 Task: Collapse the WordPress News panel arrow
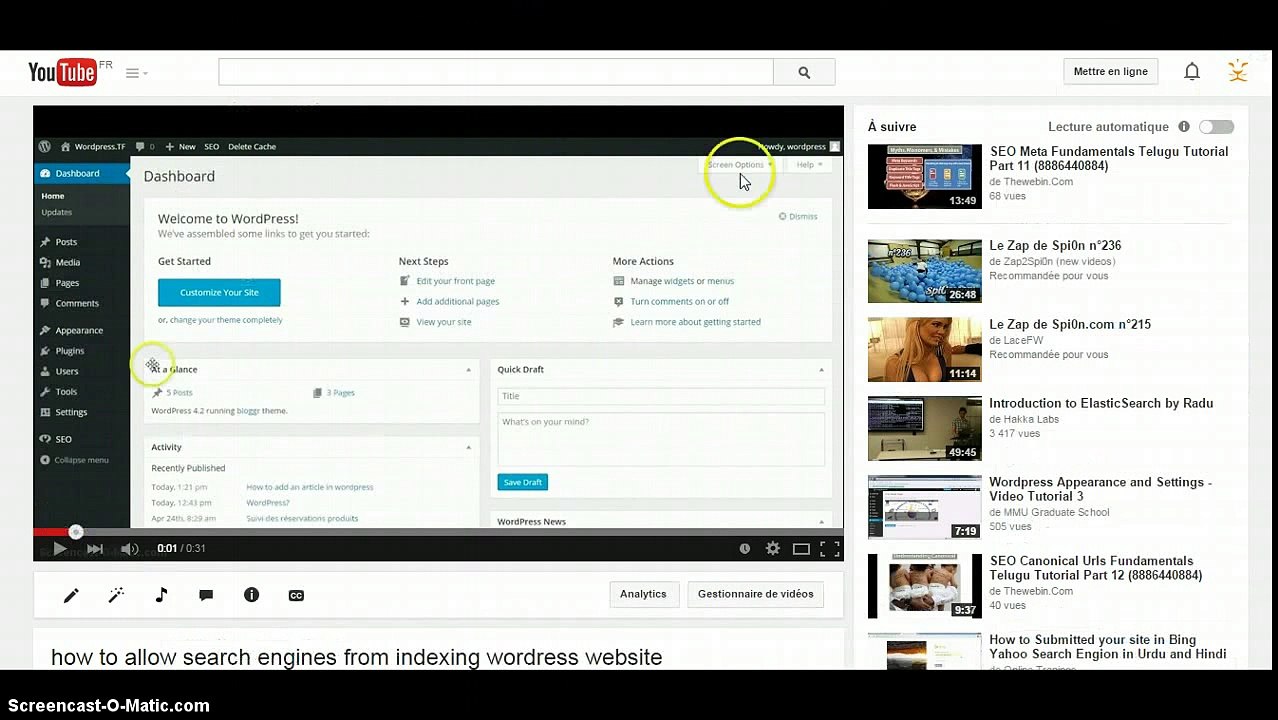click(821, 522)
